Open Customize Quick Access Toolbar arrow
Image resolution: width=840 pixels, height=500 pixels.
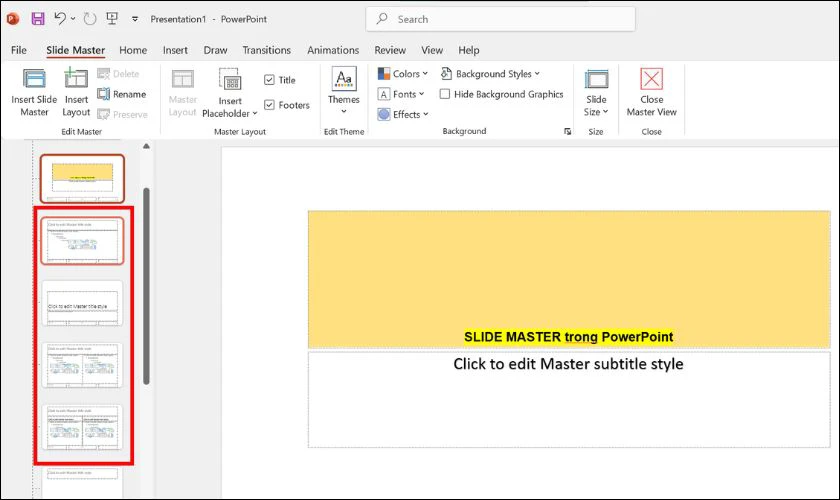point(135,19)
